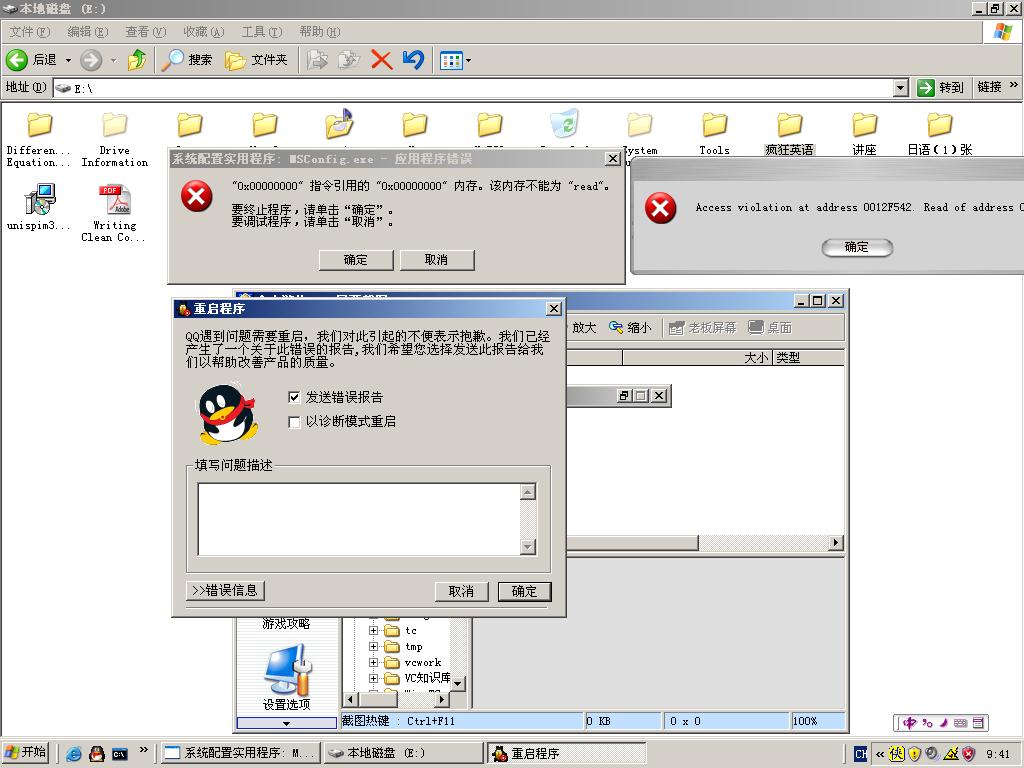The width and height of the screenshot is (1024, 768).
Task: Click the IME soft keyboard icon
Action: click(960, 723)
